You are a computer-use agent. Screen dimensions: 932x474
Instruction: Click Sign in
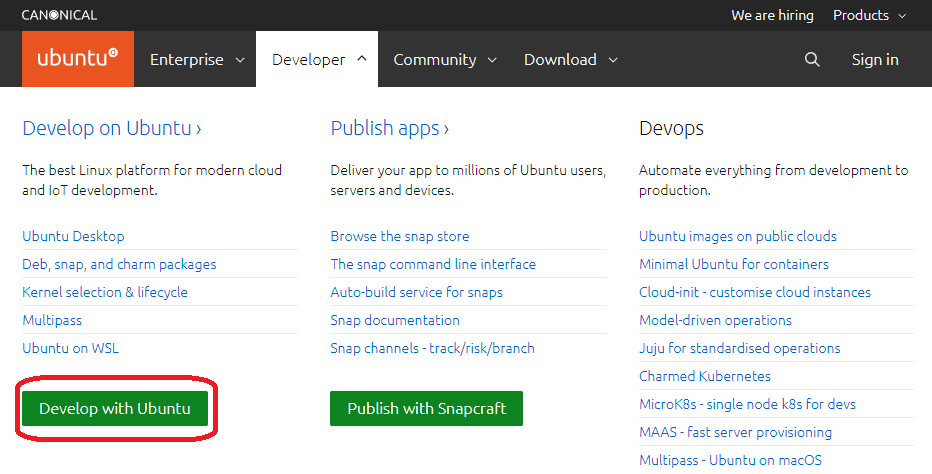875,59
